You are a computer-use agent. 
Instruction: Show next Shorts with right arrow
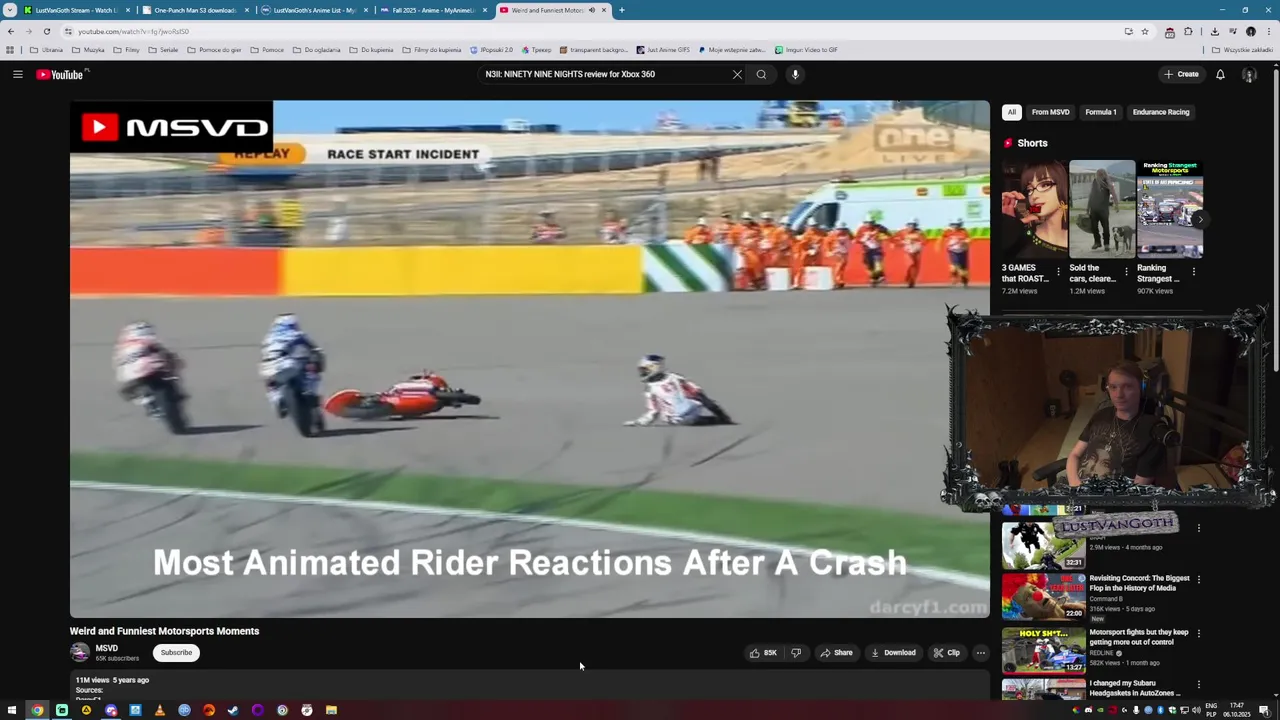click(x=1200, y=220)
